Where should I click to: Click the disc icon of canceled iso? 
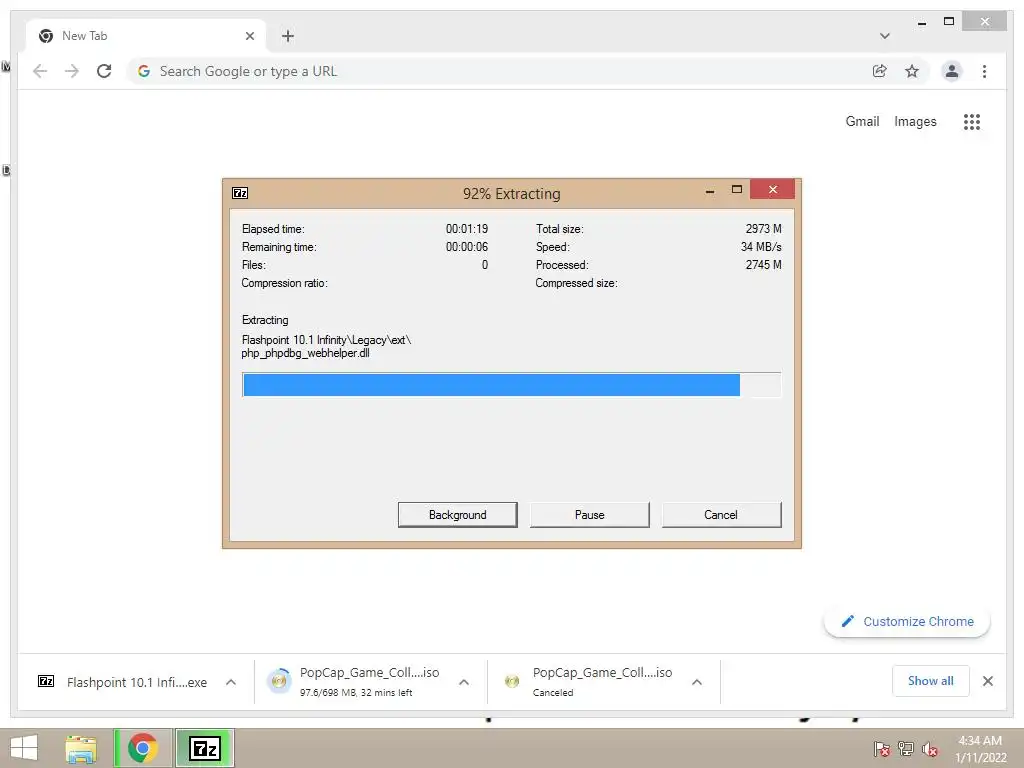point(512,681)
